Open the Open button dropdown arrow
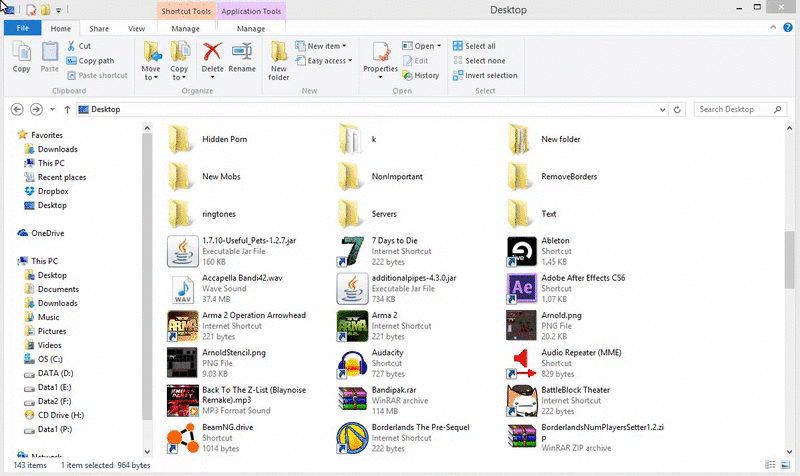This screenshot has height=476, width=800. [x=439, y=46]
